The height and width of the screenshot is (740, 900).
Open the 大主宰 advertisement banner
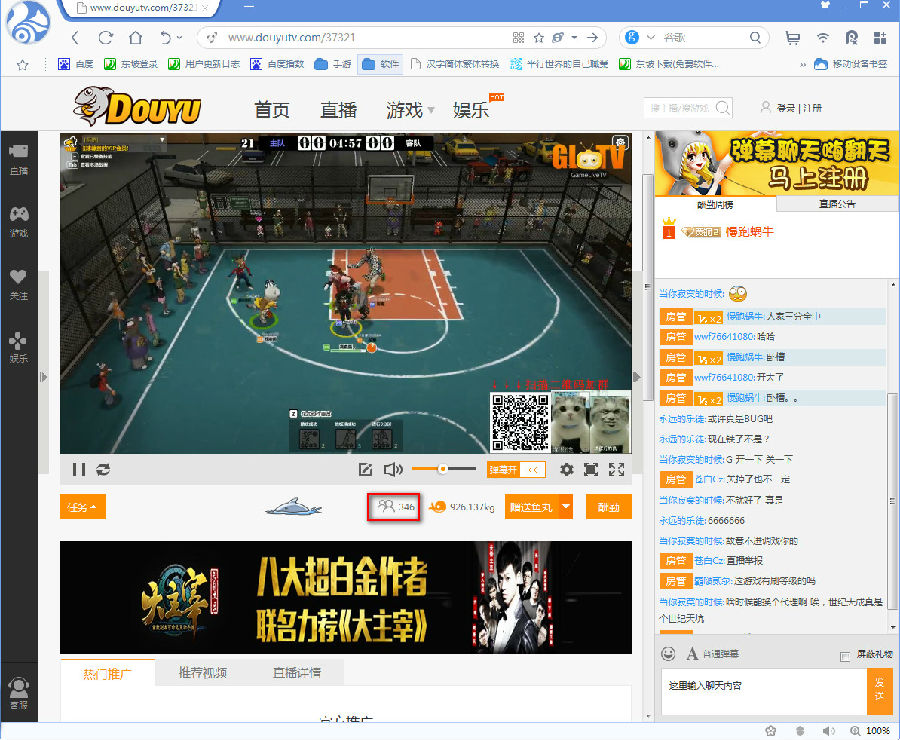346,597
